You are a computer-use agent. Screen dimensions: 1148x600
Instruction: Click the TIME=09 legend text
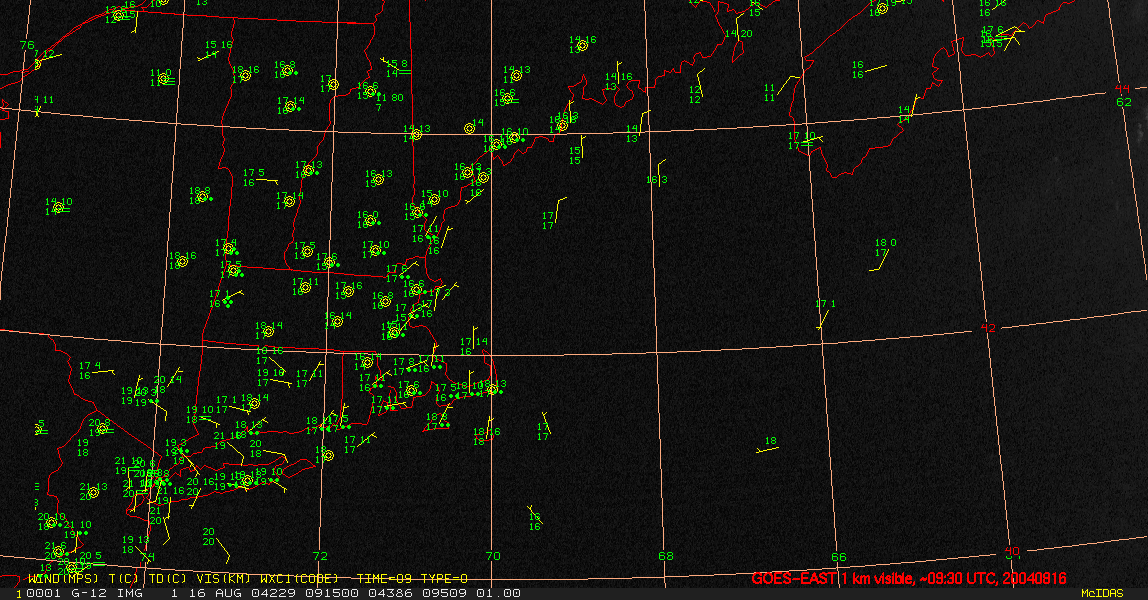pyautogui.click(x=384, y=579)
